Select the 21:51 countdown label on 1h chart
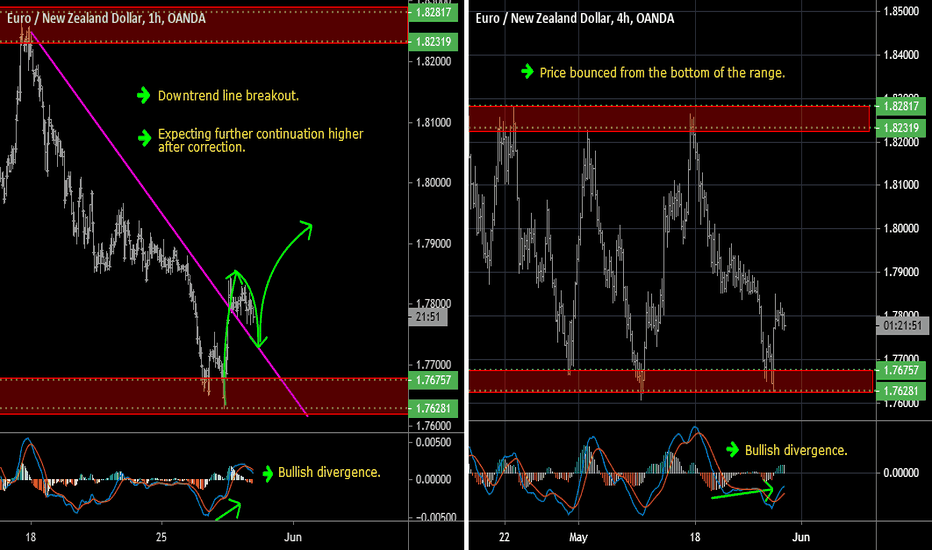The height and width of the screenshot is (550, 932). [429, 317]
